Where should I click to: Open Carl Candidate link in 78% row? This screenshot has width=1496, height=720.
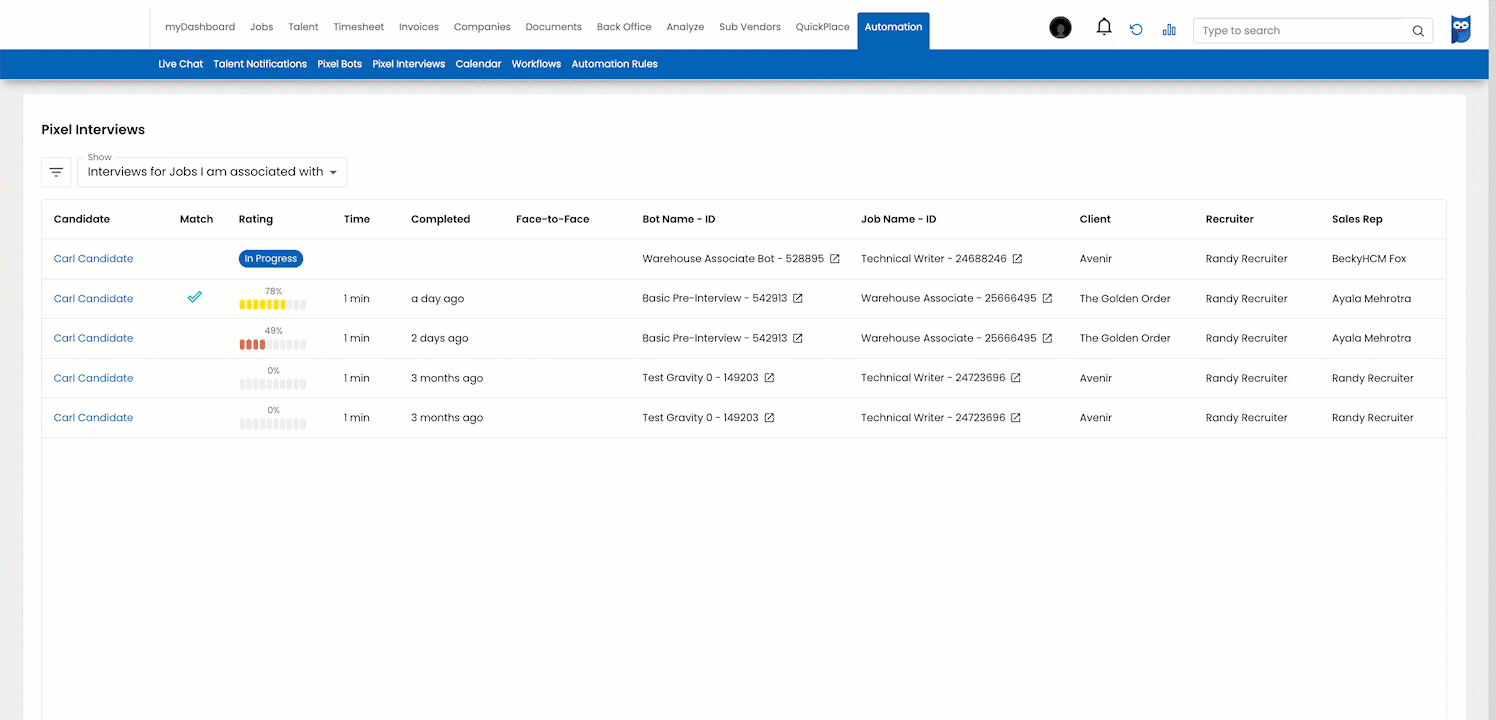point(93,299)
